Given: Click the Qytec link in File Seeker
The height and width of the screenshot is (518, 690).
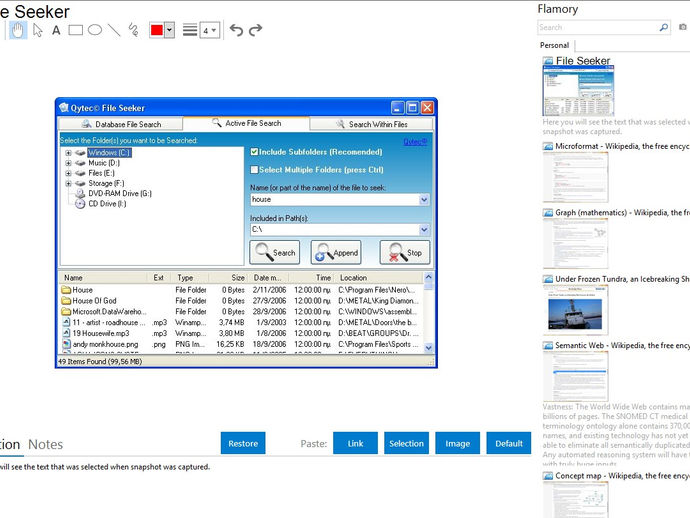Looking at the screenshot, I should click(415, 142).
